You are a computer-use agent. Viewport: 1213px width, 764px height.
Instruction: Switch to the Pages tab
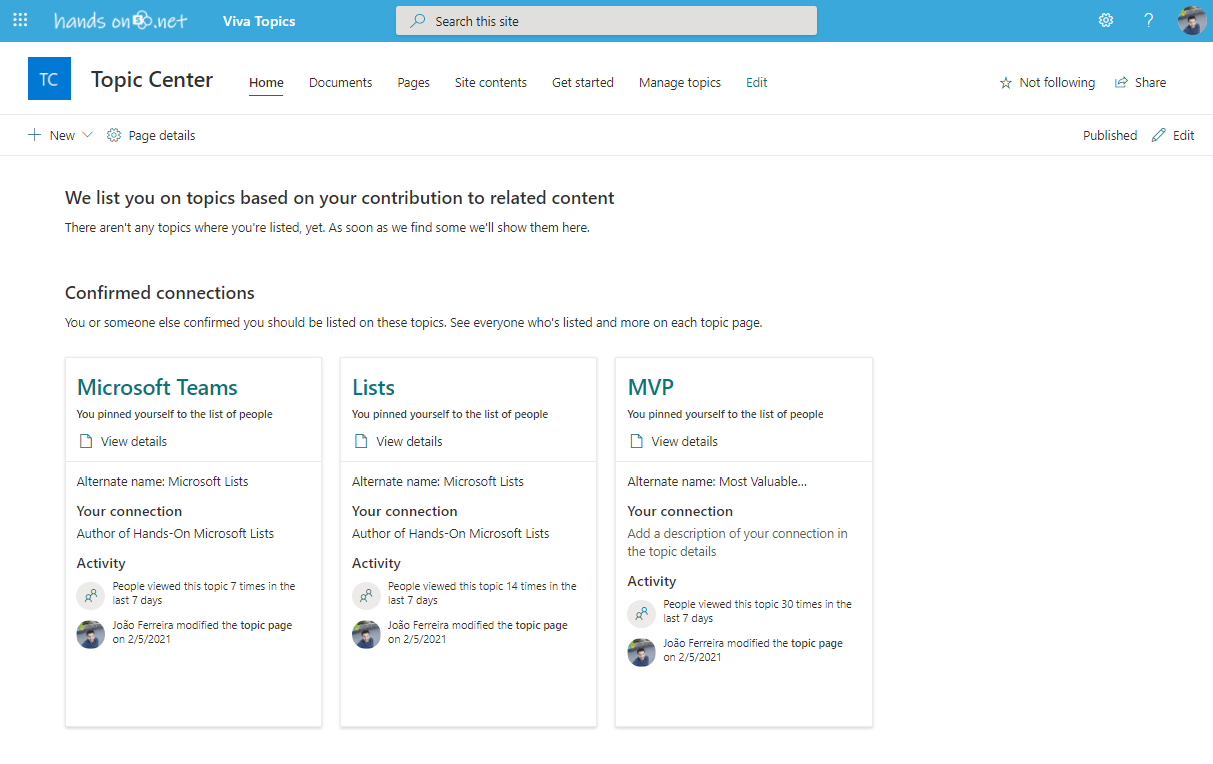[x=413, y=82]
